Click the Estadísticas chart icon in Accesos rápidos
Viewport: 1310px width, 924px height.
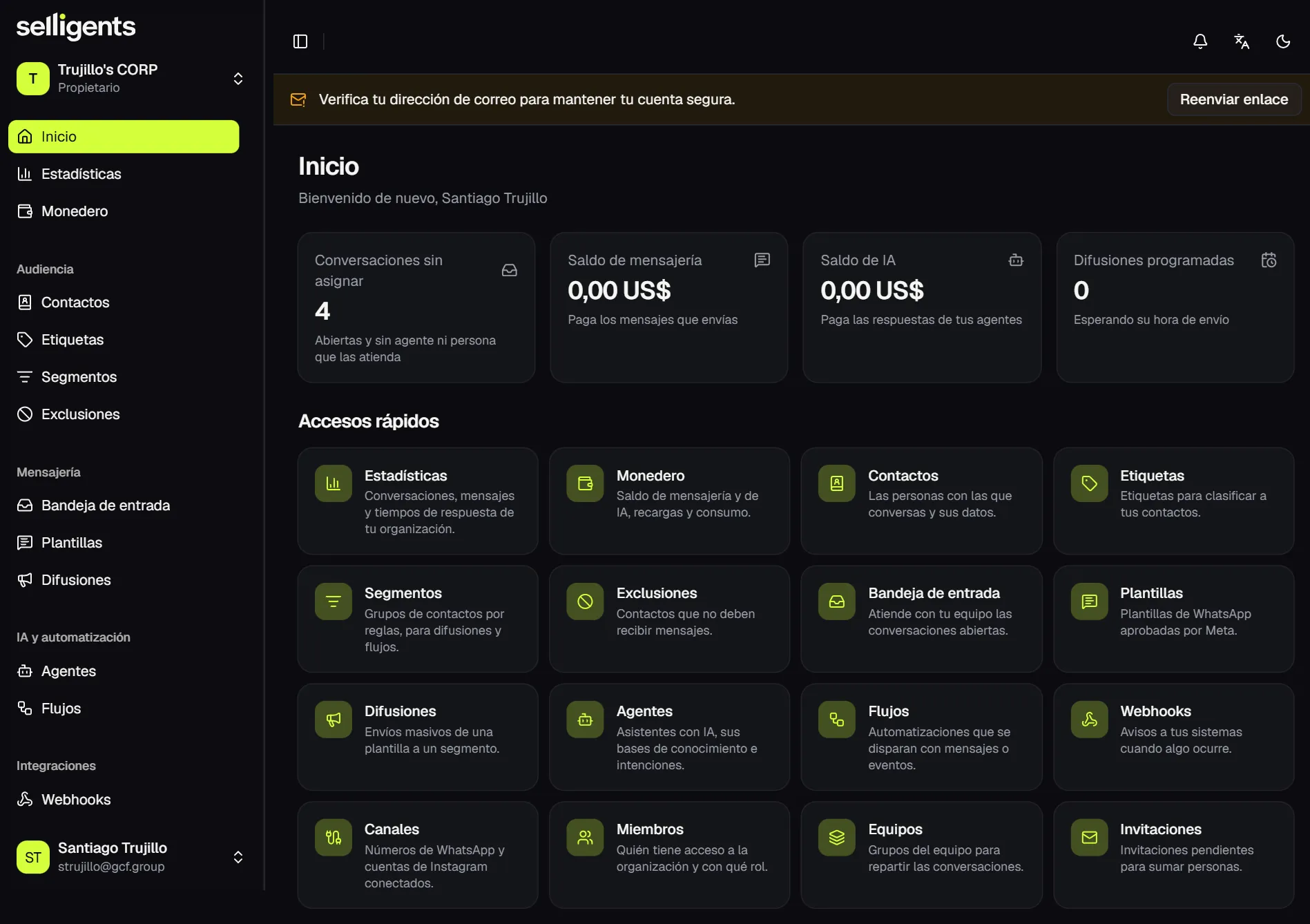pos(334,483)
